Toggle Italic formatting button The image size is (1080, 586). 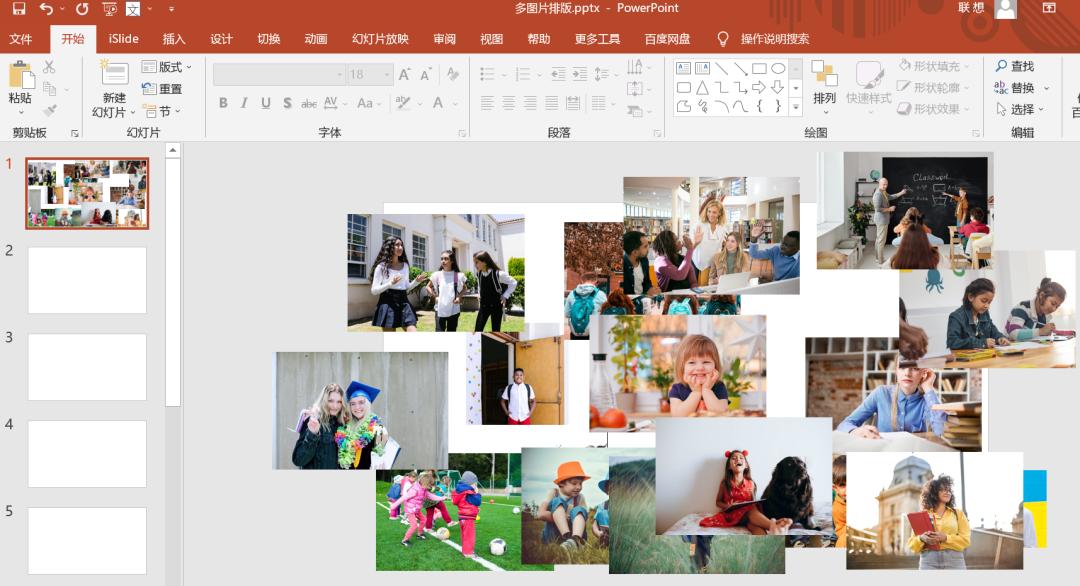point(244,103)
